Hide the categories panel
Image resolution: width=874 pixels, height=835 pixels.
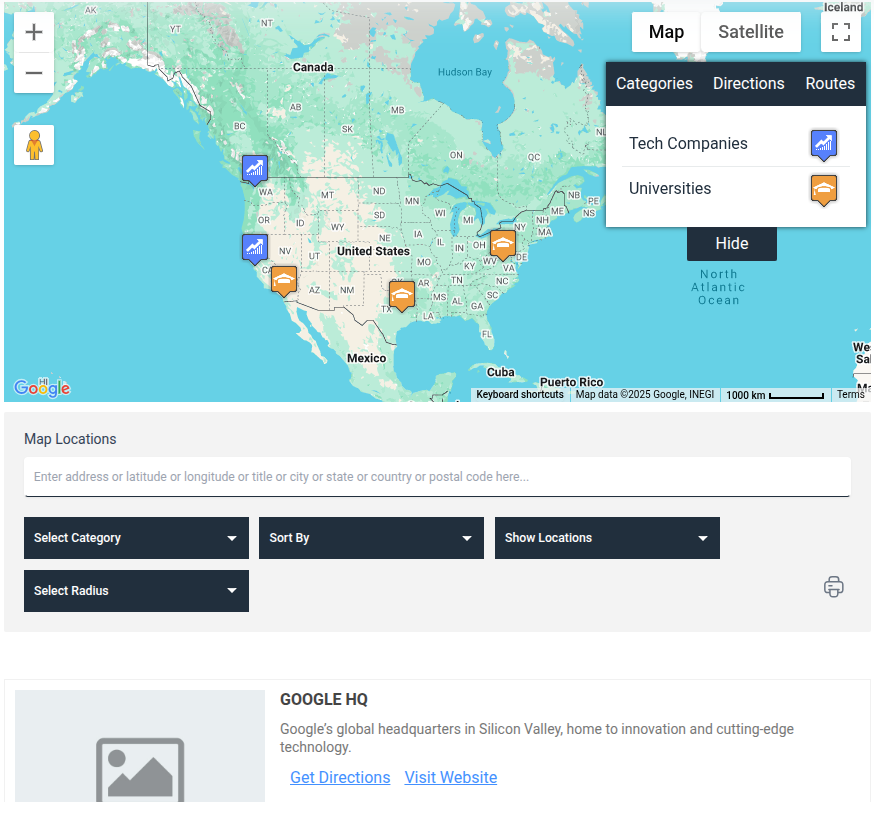click(732, 244)
